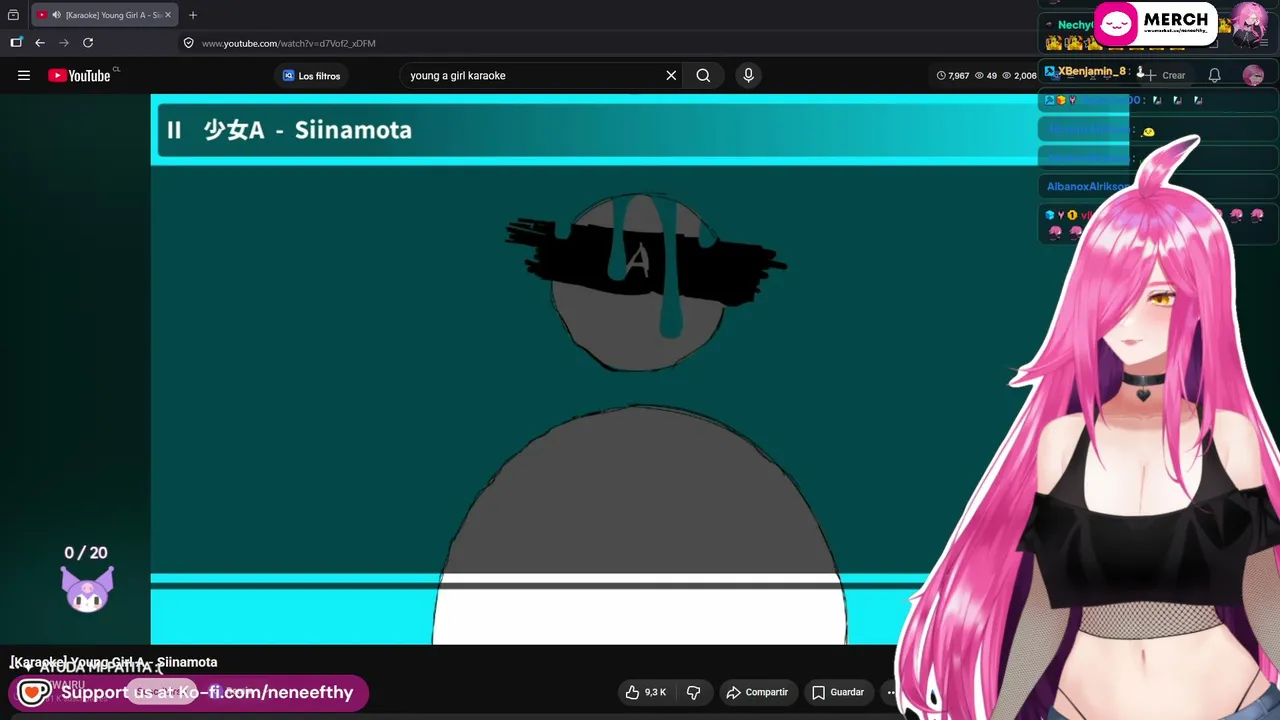This screenshot has width=1280, height=720.
Task: Open more actions three-dot menu
Action: [891, 692]
